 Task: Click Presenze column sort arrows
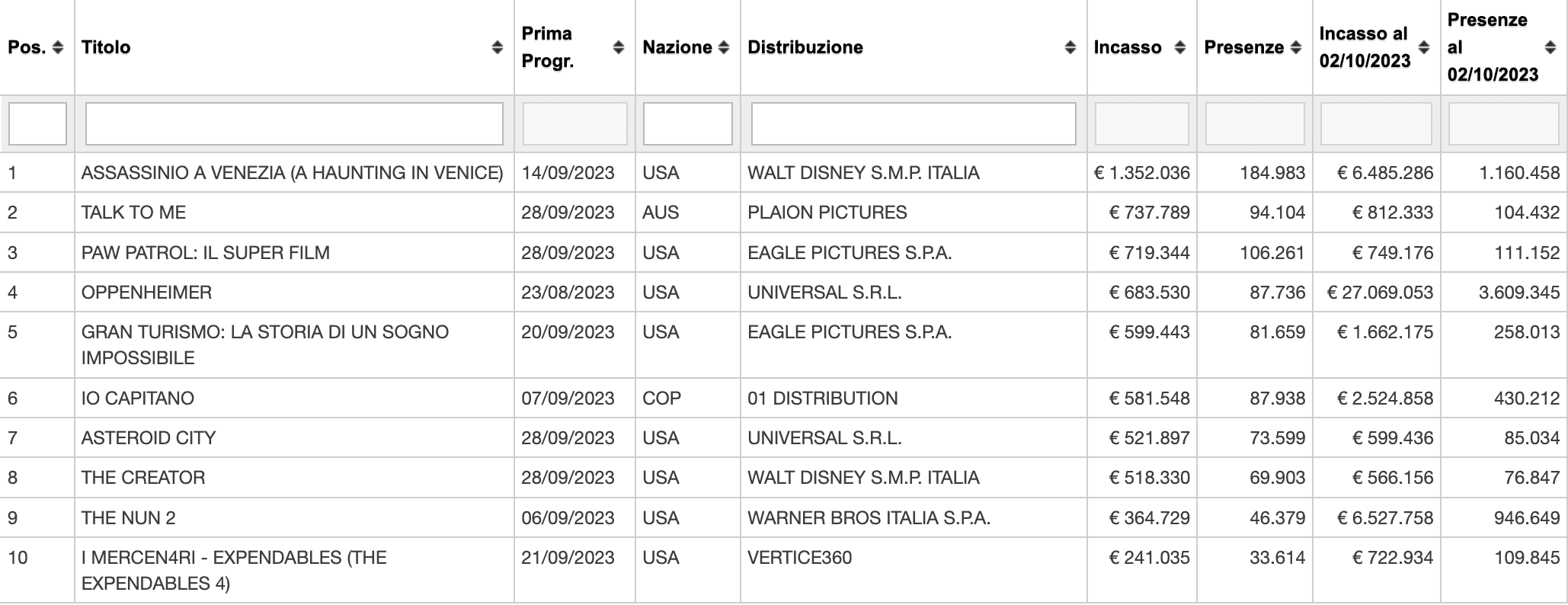click(1296, 47)
